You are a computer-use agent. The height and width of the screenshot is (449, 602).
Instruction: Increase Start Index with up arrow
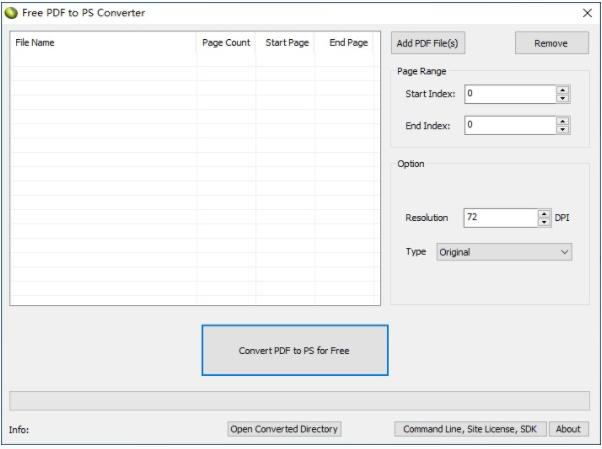pyautogui.click(x=562, y=90)
